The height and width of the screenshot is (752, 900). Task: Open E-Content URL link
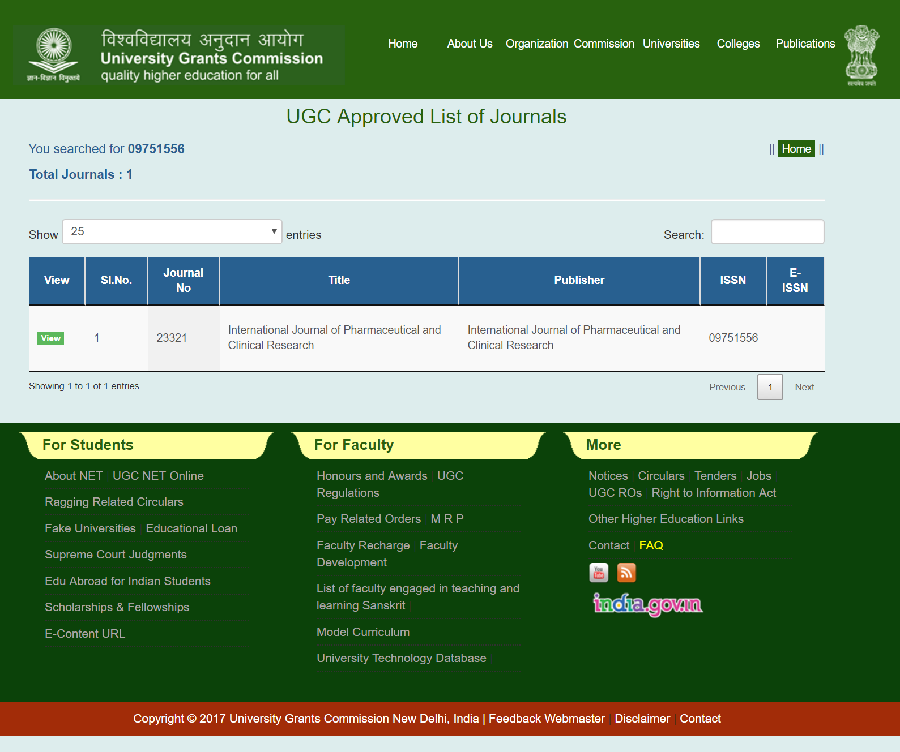click(x=85, y=634)
